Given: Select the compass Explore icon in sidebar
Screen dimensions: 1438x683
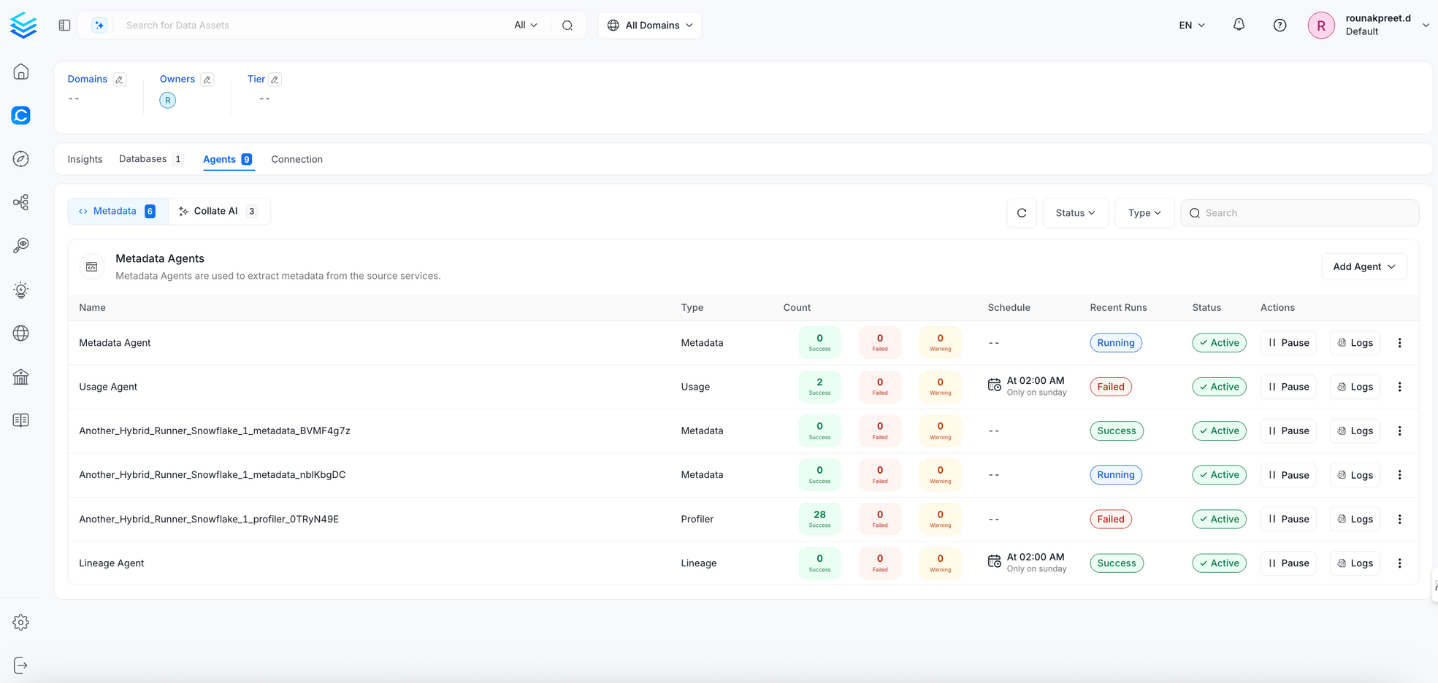Looking at the screenshot, I should coord(20,158).
